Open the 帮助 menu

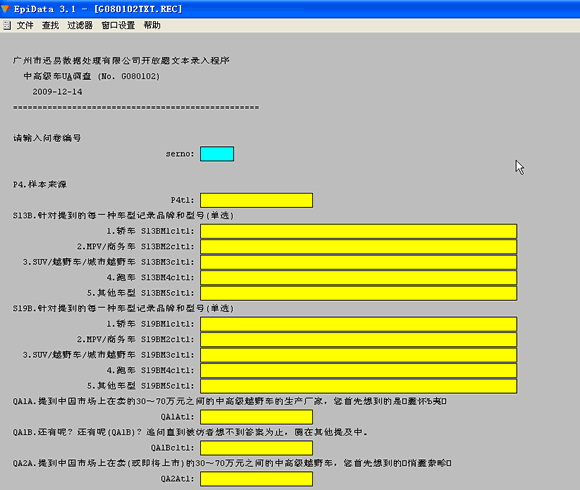coord(152,25)
